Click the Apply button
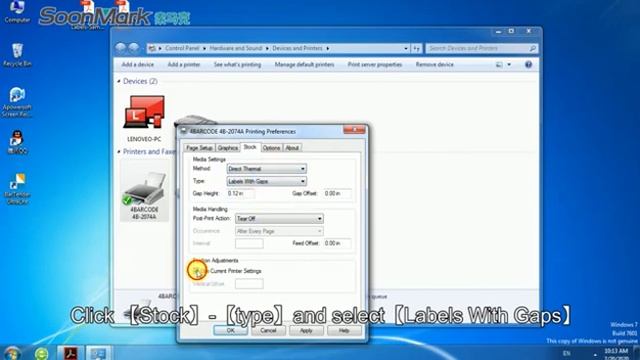640x360 pixels. click(306, 331)
